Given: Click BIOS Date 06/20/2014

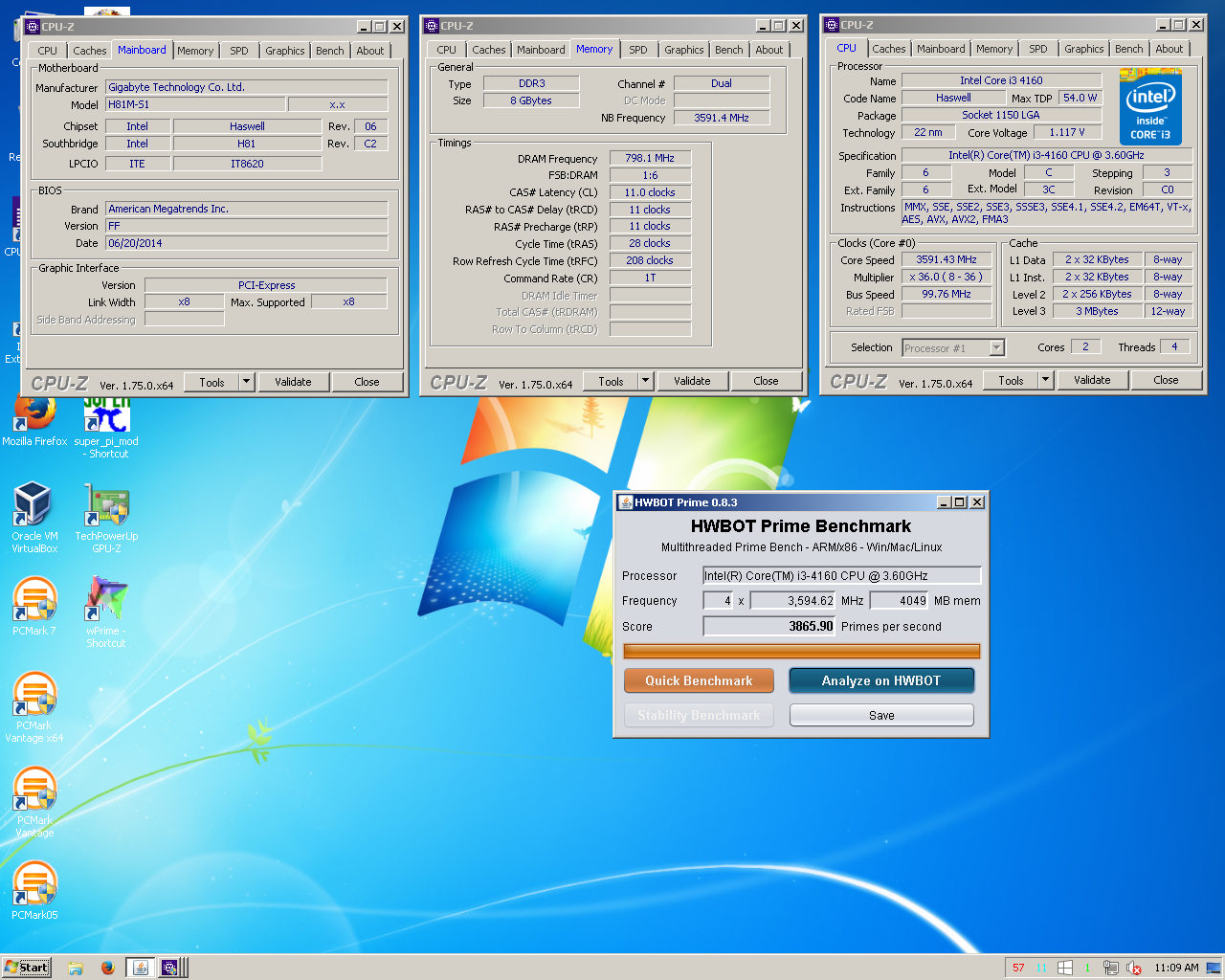Looking at the screenshot, I should point(247,243).
